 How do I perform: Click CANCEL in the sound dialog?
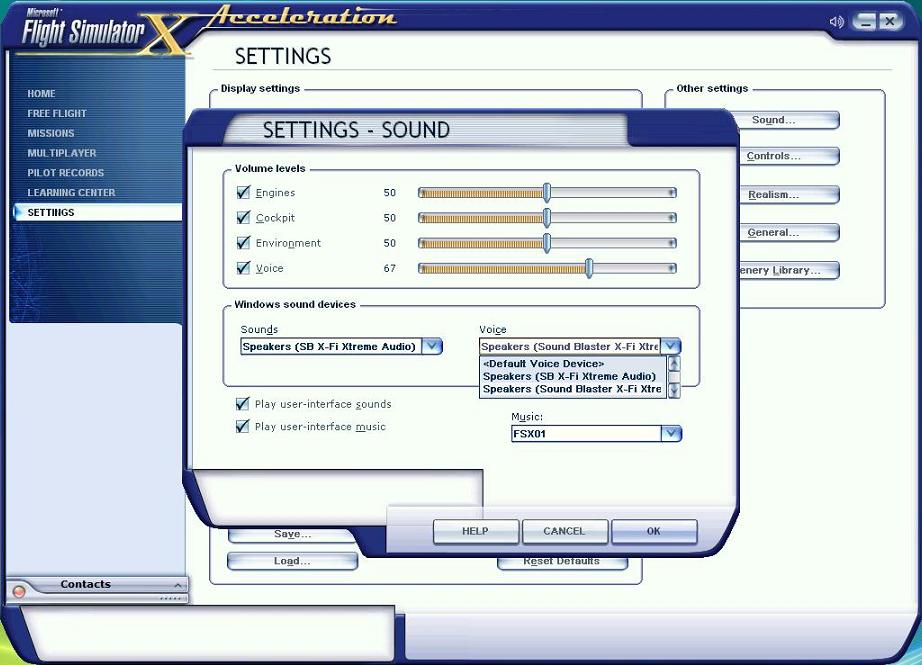564,532
